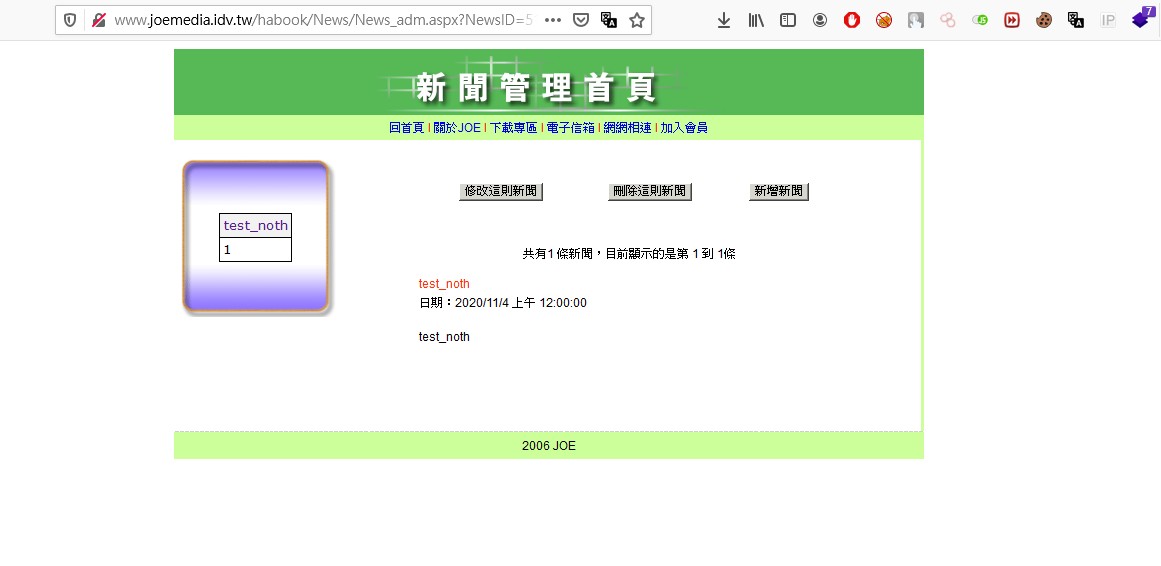Click the red stop-hand adblock extension icon
This screenshot has height=566, width=1161.
pyautogui.click(x=852, y=21)
